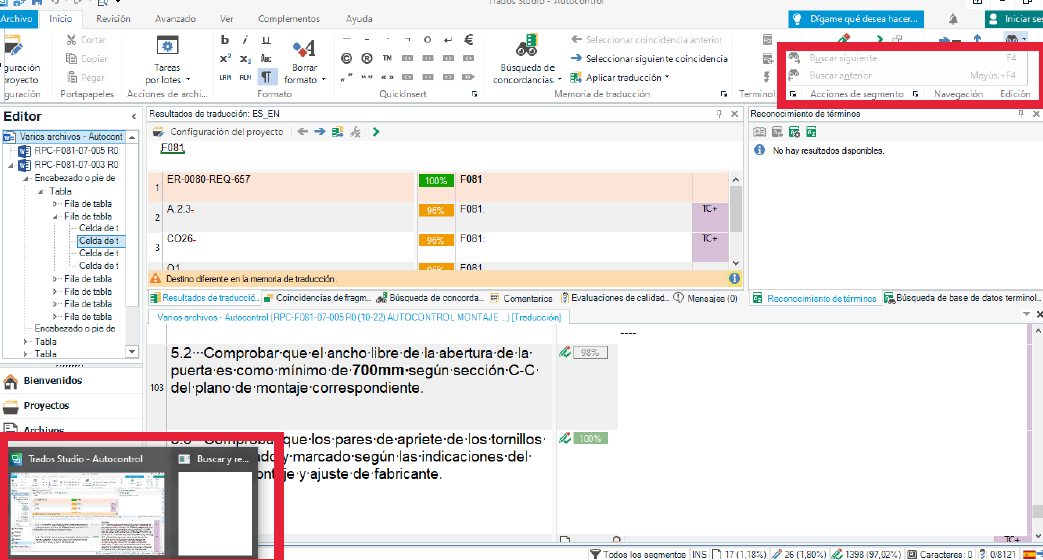Toggle INS insert mode in status bar
This screenshot has width=1043, height=560.
point(699,554)
